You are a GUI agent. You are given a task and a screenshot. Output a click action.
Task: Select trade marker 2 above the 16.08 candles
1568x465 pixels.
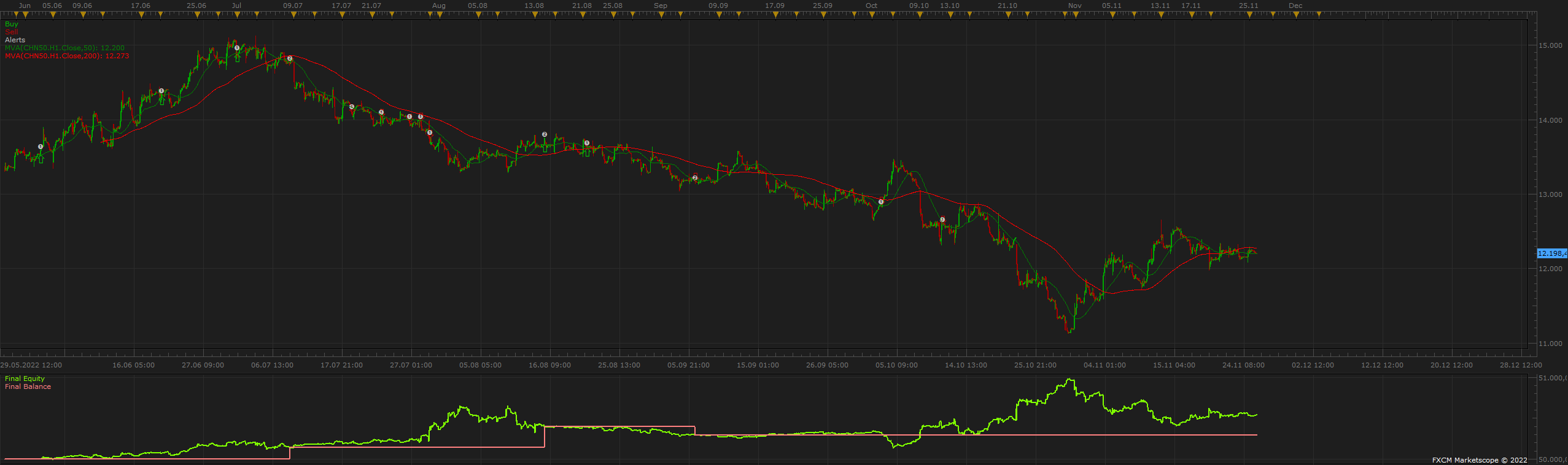545,134
